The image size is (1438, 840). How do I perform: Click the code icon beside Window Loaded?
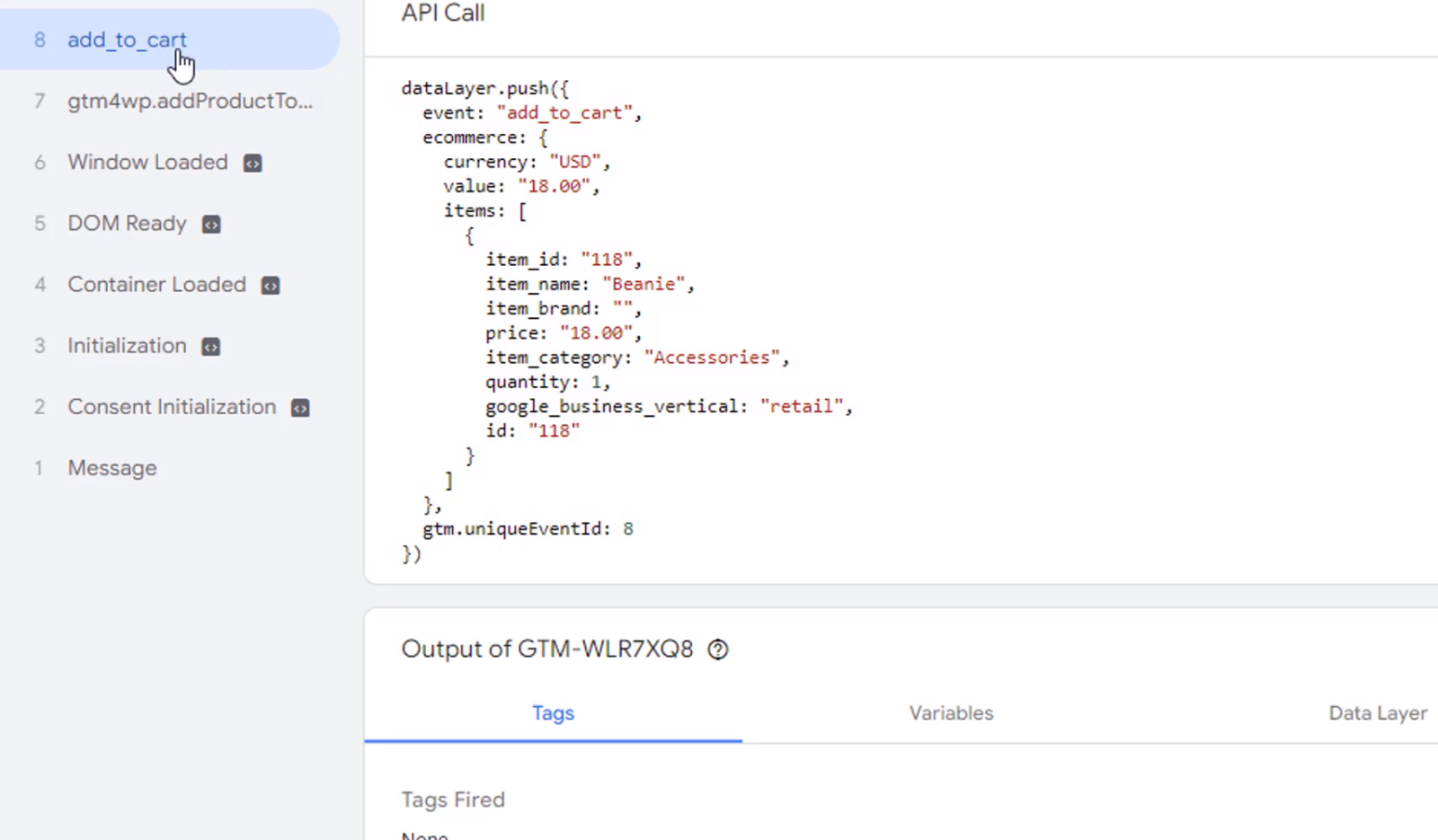(252, 163)
